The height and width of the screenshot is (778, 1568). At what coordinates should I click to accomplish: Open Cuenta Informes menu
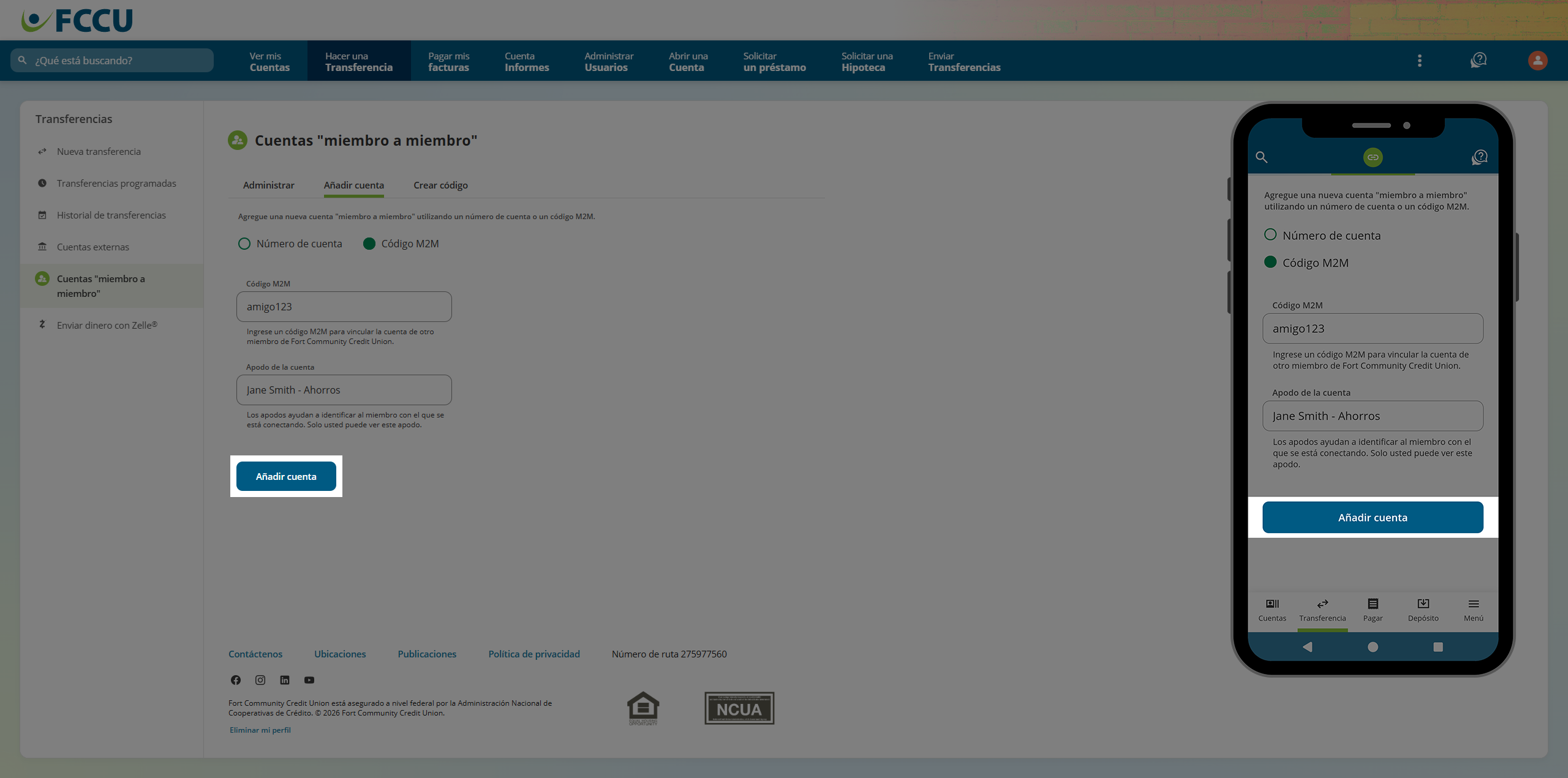point(527,61)
